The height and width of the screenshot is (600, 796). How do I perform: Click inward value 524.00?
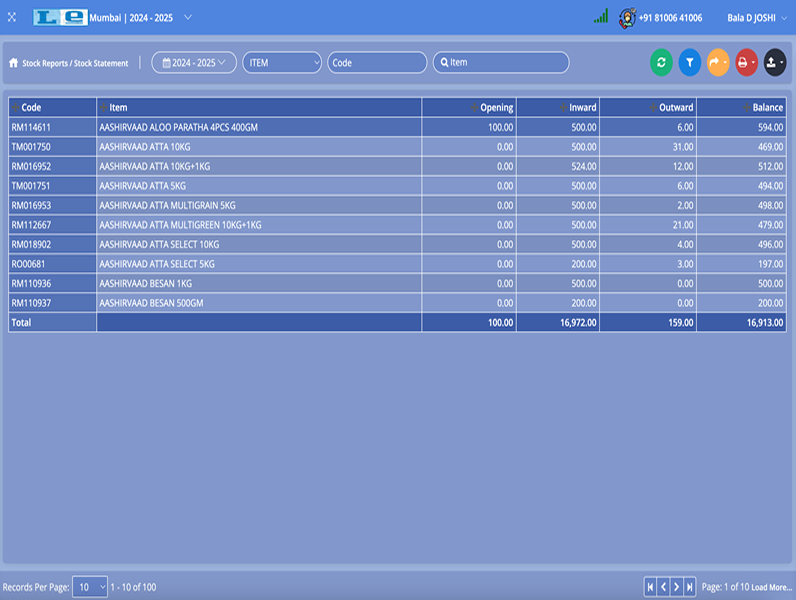(x=584, y=166)
